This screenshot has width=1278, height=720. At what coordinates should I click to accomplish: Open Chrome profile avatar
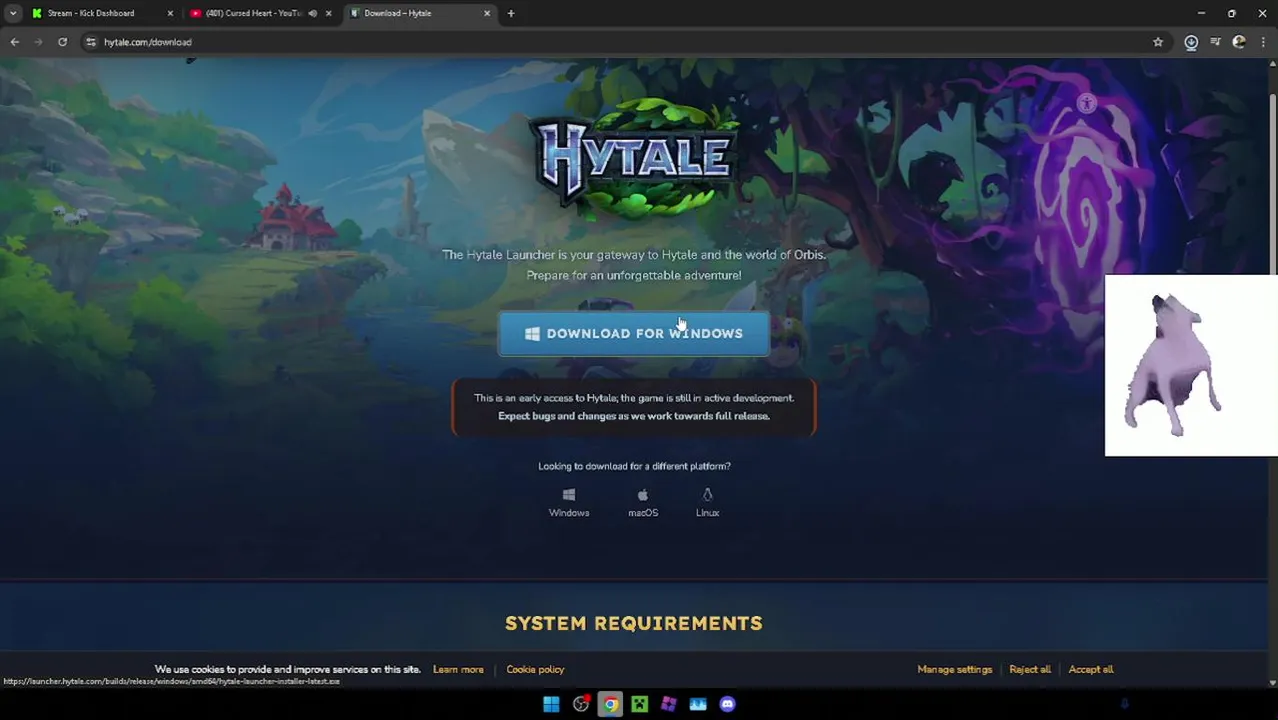click(x=1239, y=42)
